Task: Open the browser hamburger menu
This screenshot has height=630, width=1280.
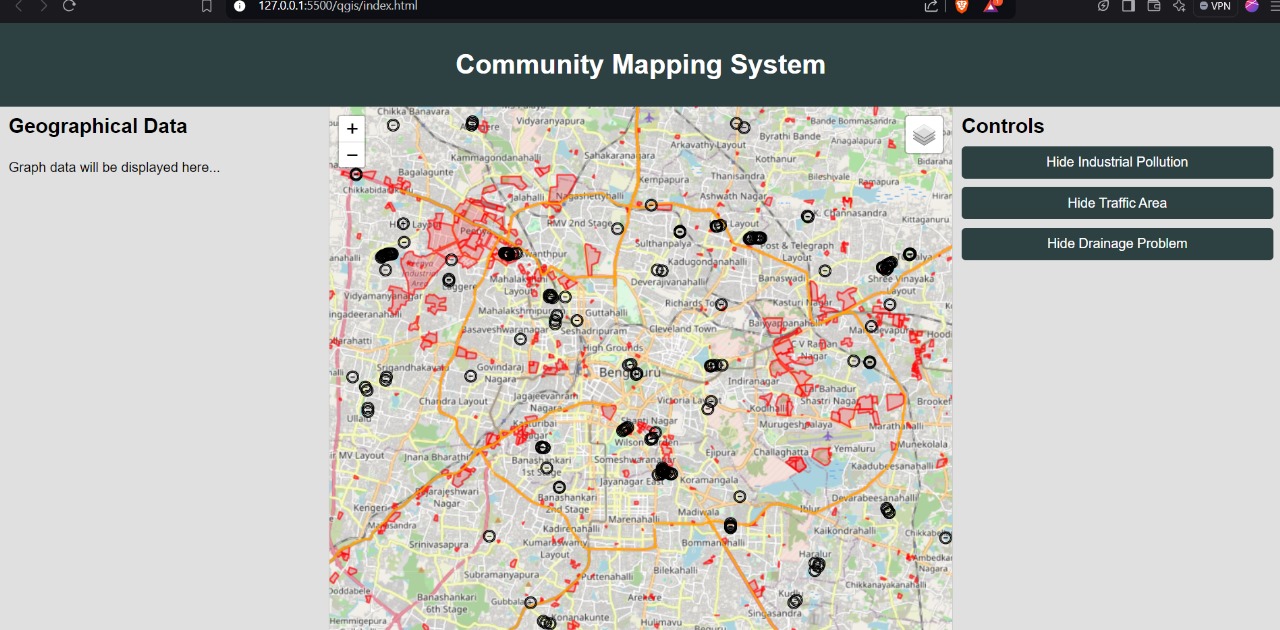Action: pos(1273,6)
